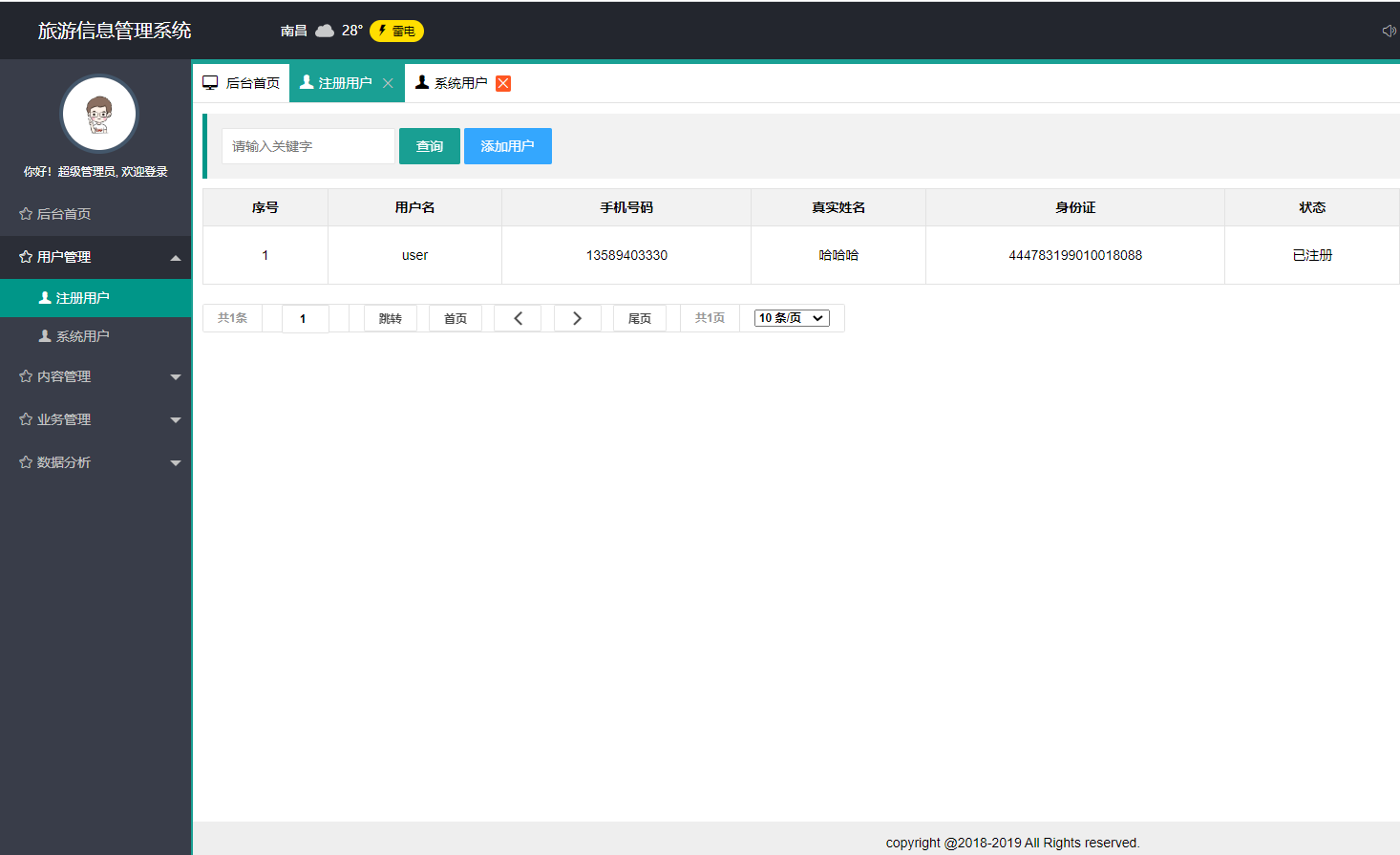The height and width of the screenshot is (855, 1400).
Task: Expand the 数据分析 menu arrow
Action: click(x=176, y=463)
